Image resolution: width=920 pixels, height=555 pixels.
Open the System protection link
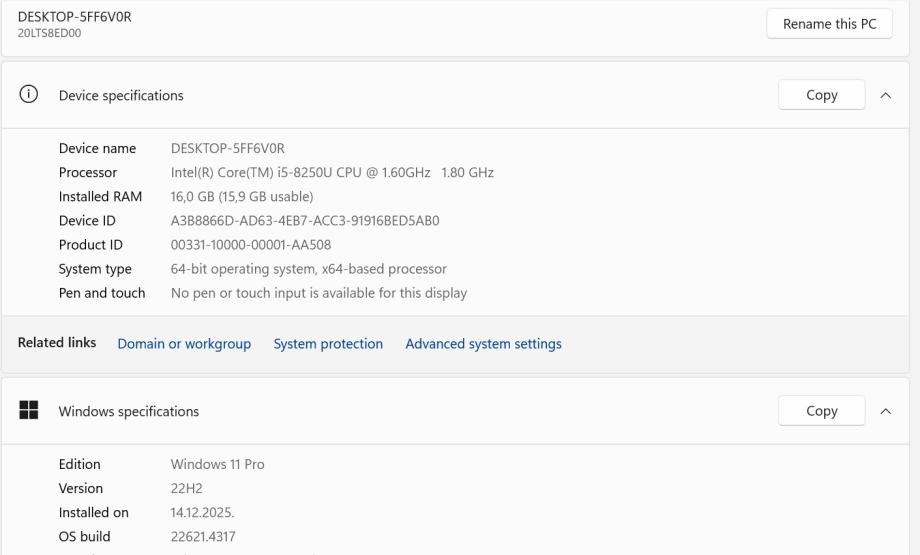point(328,344)
